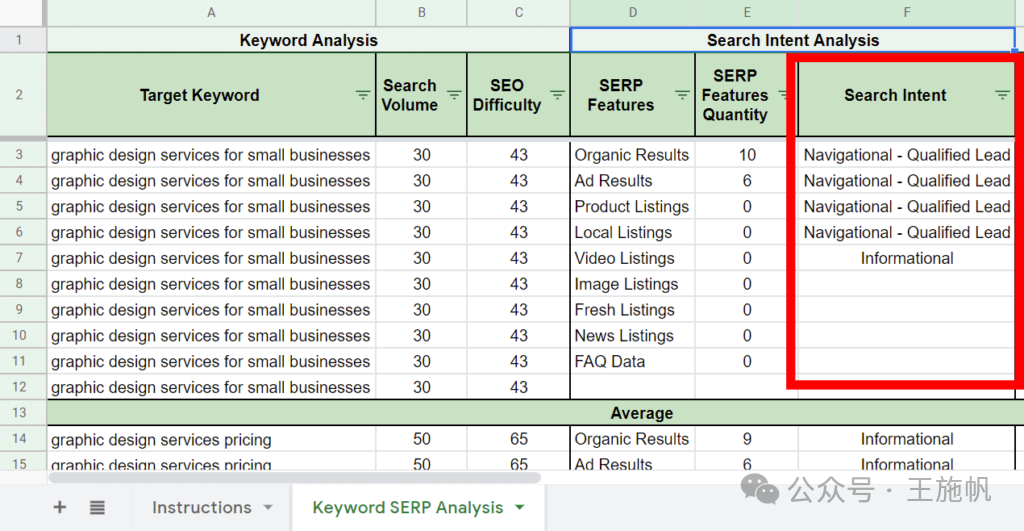The width and height of the screenshot is (1024, 531).
Task: Click Navigational - Qualified Lead in row 6
Action: [906, 233]
